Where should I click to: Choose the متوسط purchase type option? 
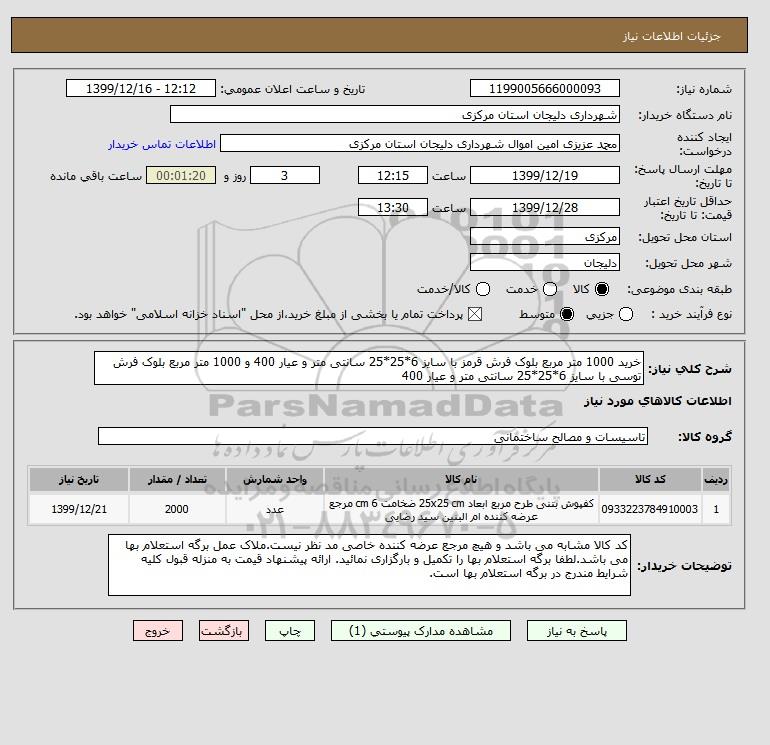567,314
